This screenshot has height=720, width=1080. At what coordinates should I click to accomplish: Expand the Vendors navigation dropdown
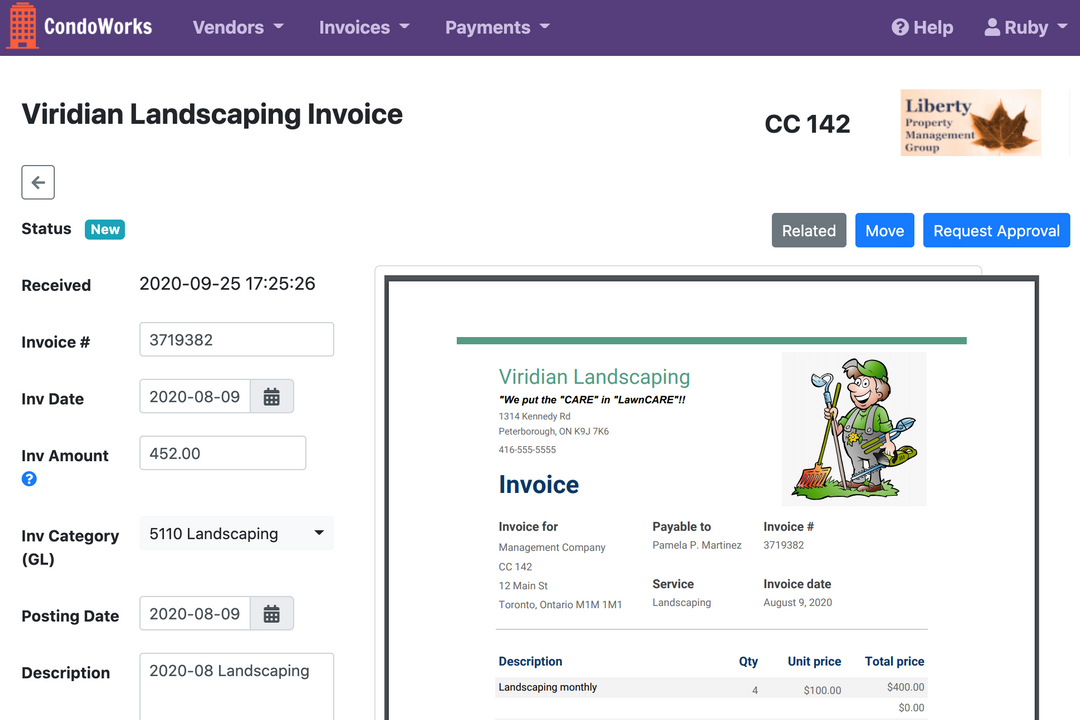point(237,27)
